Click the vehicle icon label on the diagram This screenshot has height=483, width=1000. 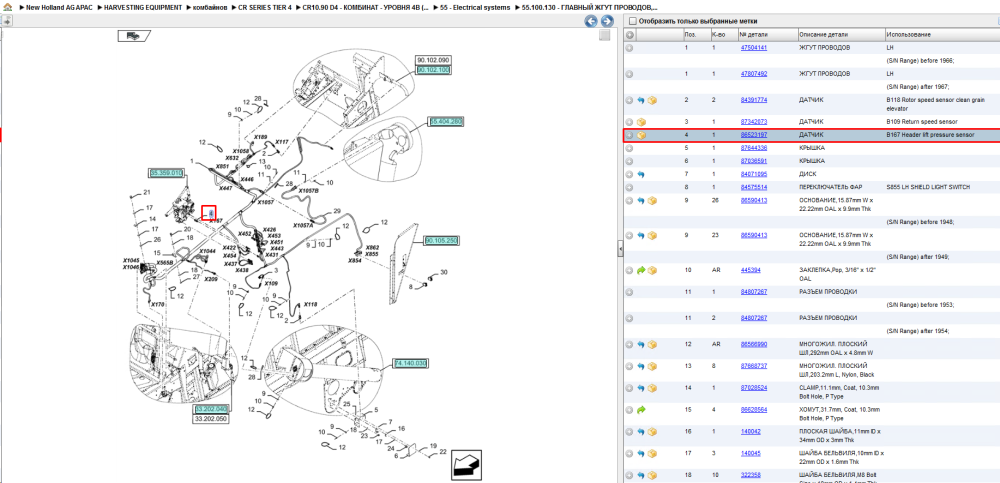point(134,36)
